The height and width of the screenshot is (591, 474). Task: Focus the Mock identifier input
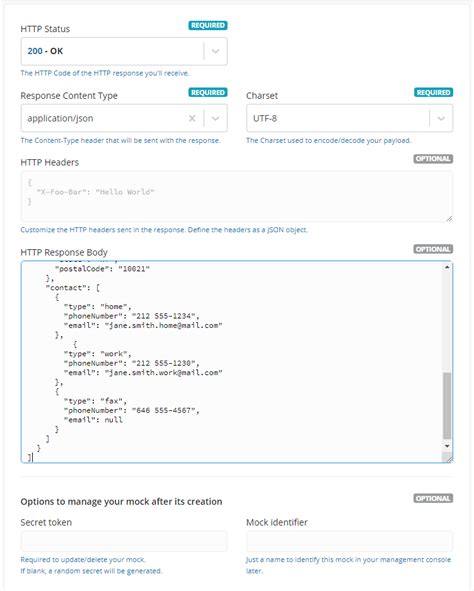click(x=349, y=541)
